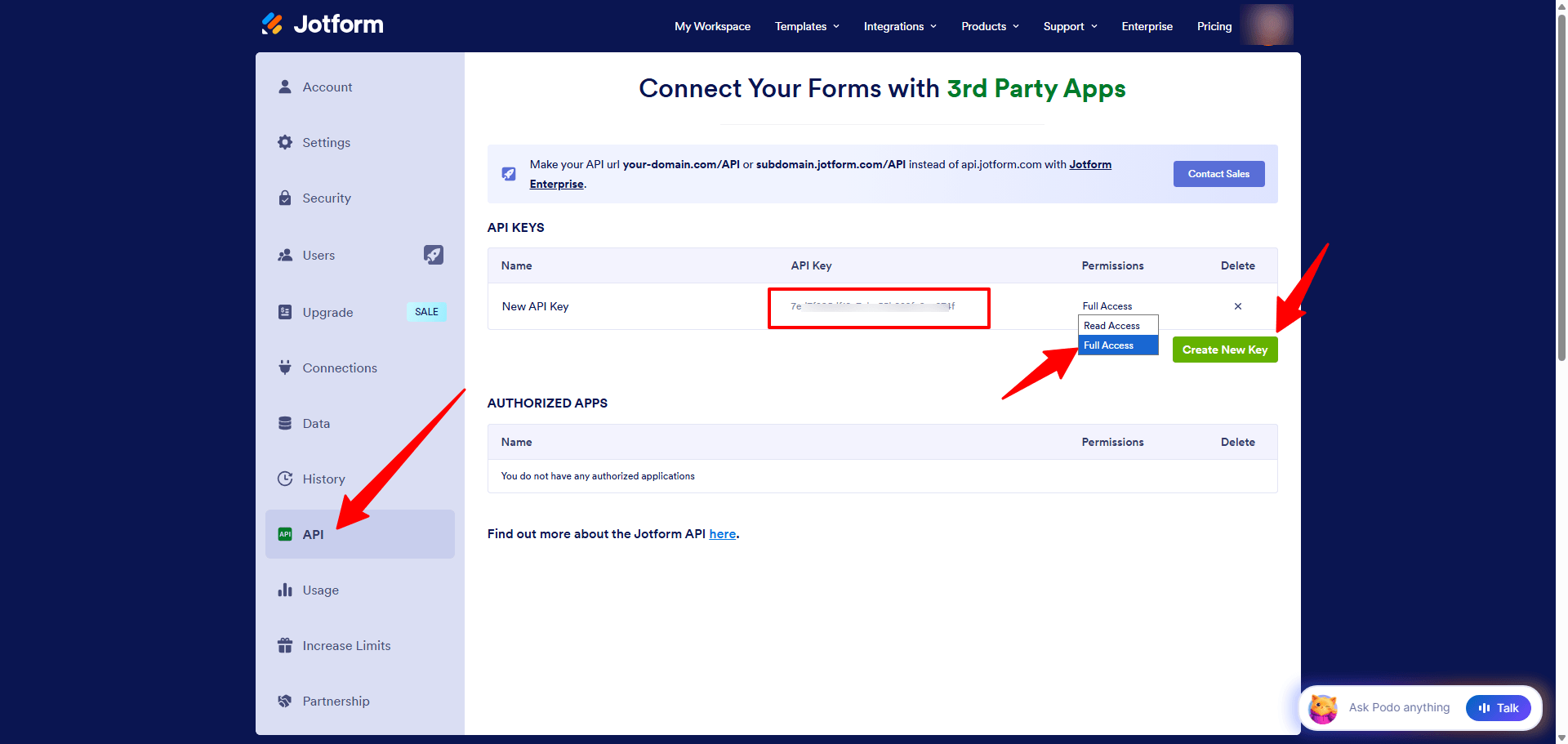
Task: Click the Talk button
Action: 1499,708
